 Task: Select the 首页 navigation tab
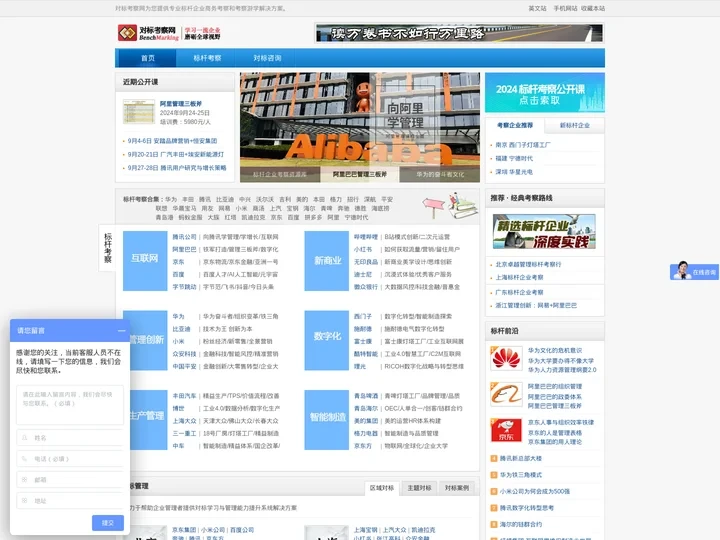click(x=148, y=58)
